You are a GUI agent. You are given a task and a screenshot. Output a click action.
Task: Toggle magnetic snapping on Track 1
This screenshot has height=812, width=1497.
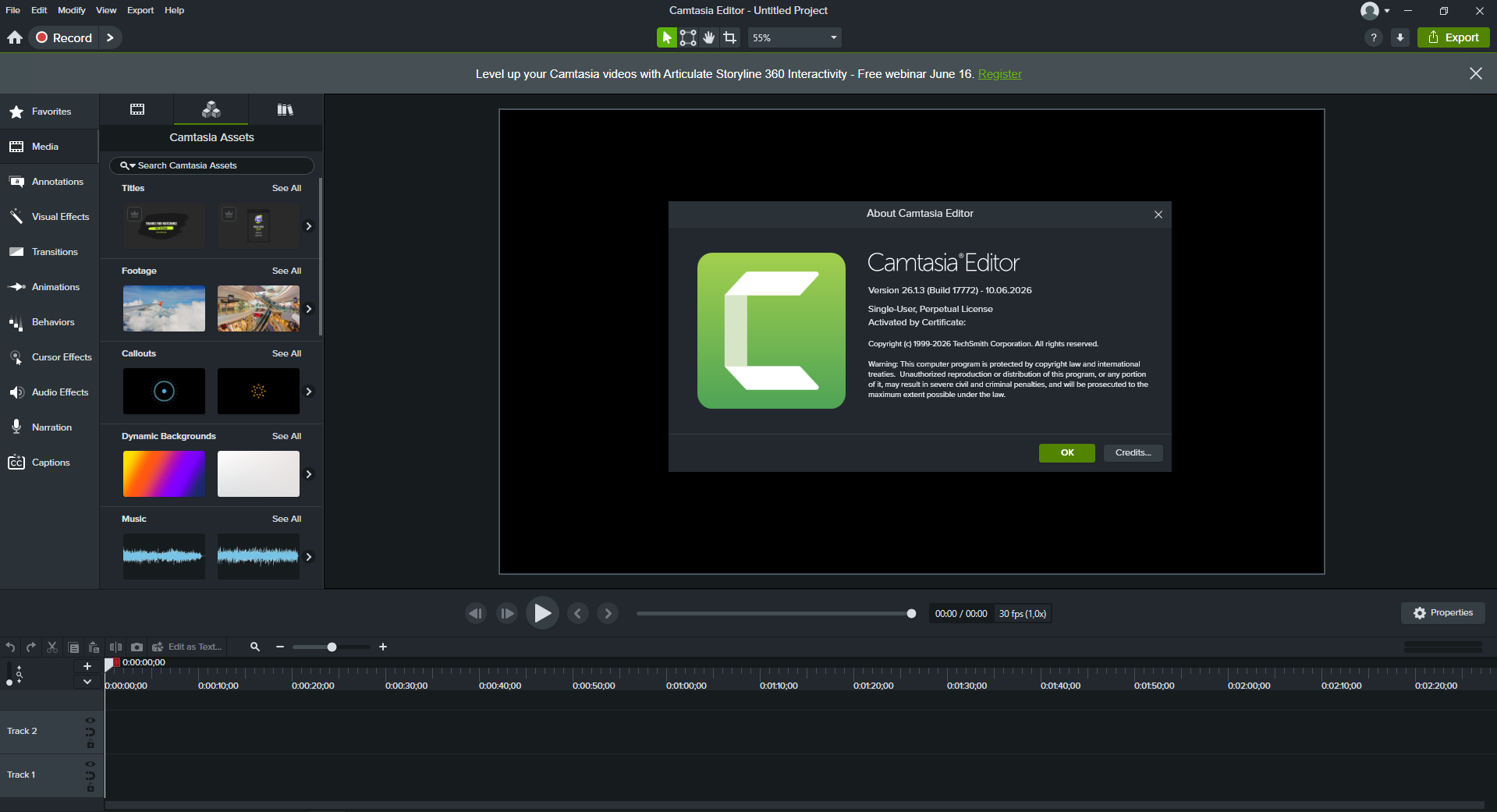(x=90, y=775)
